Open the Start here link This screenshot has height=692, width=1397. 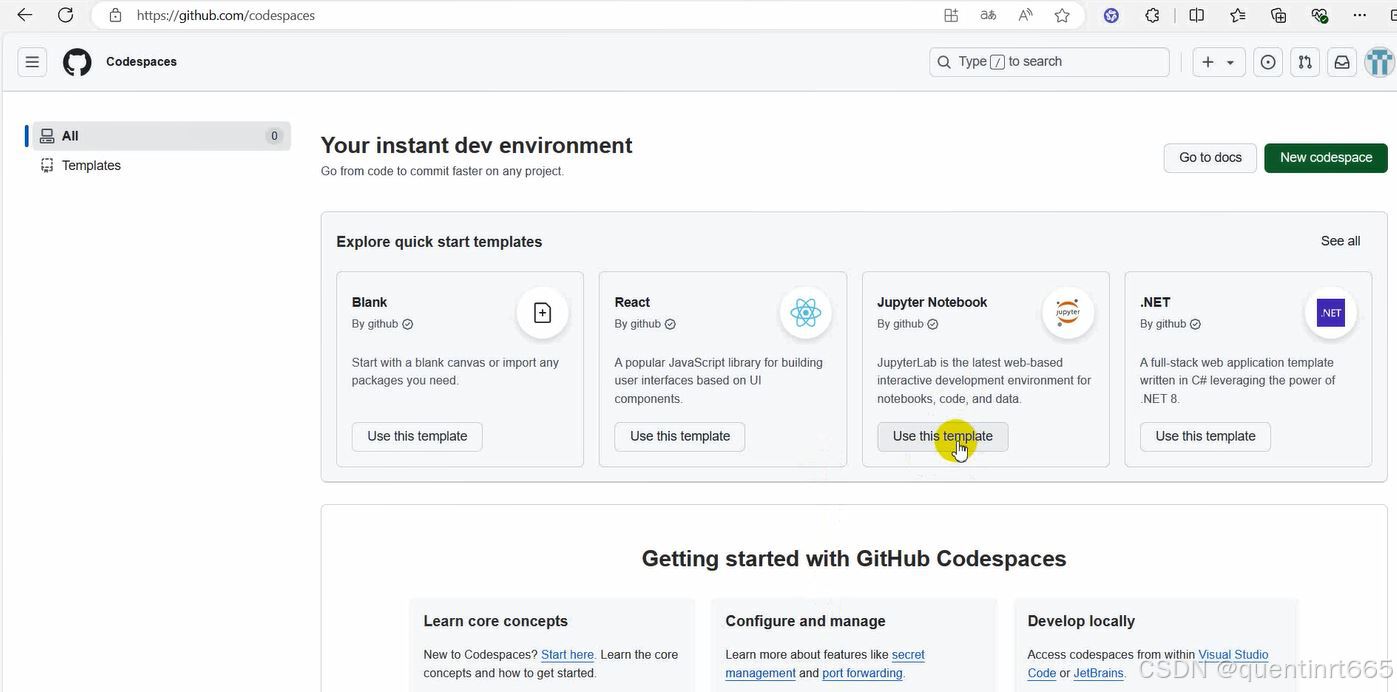(568, 655)
